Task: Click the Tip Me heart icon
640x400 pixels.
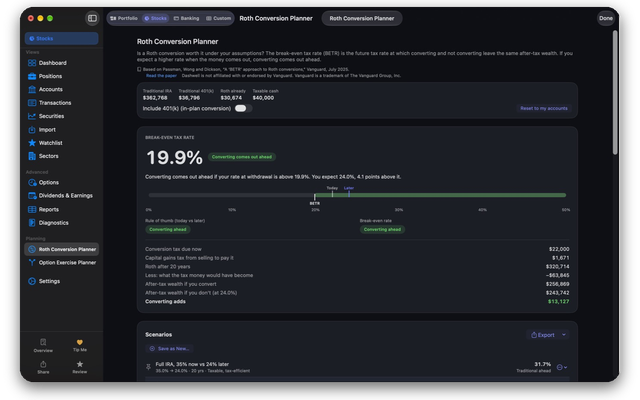Action: tap(80, 345)
